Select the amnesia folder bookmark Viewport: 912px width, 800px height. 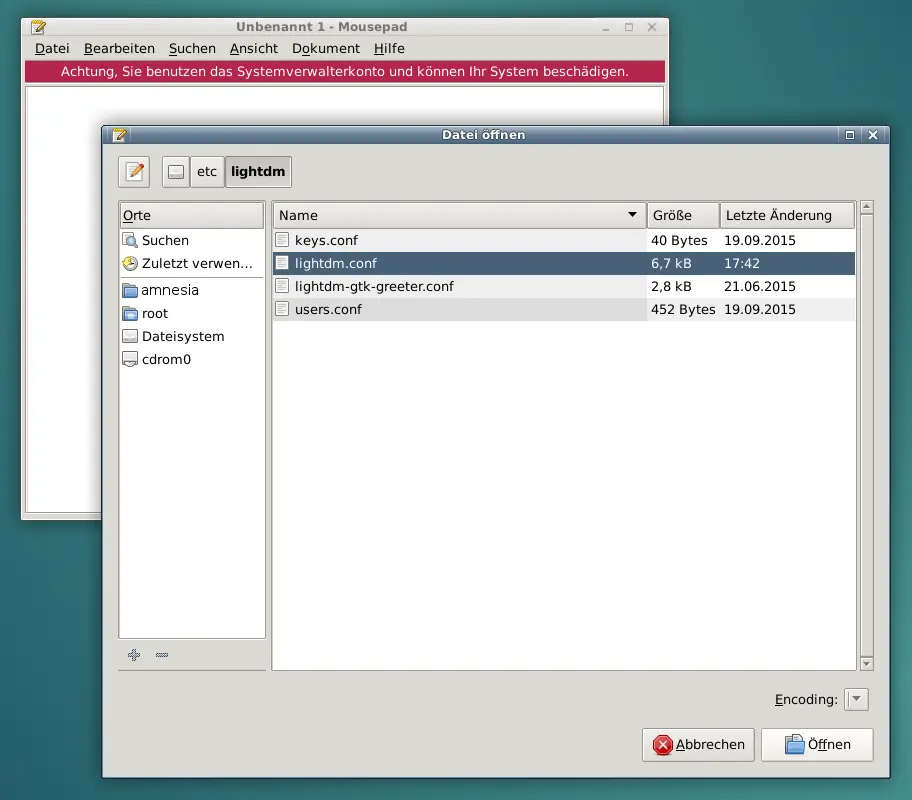(169, 290)
